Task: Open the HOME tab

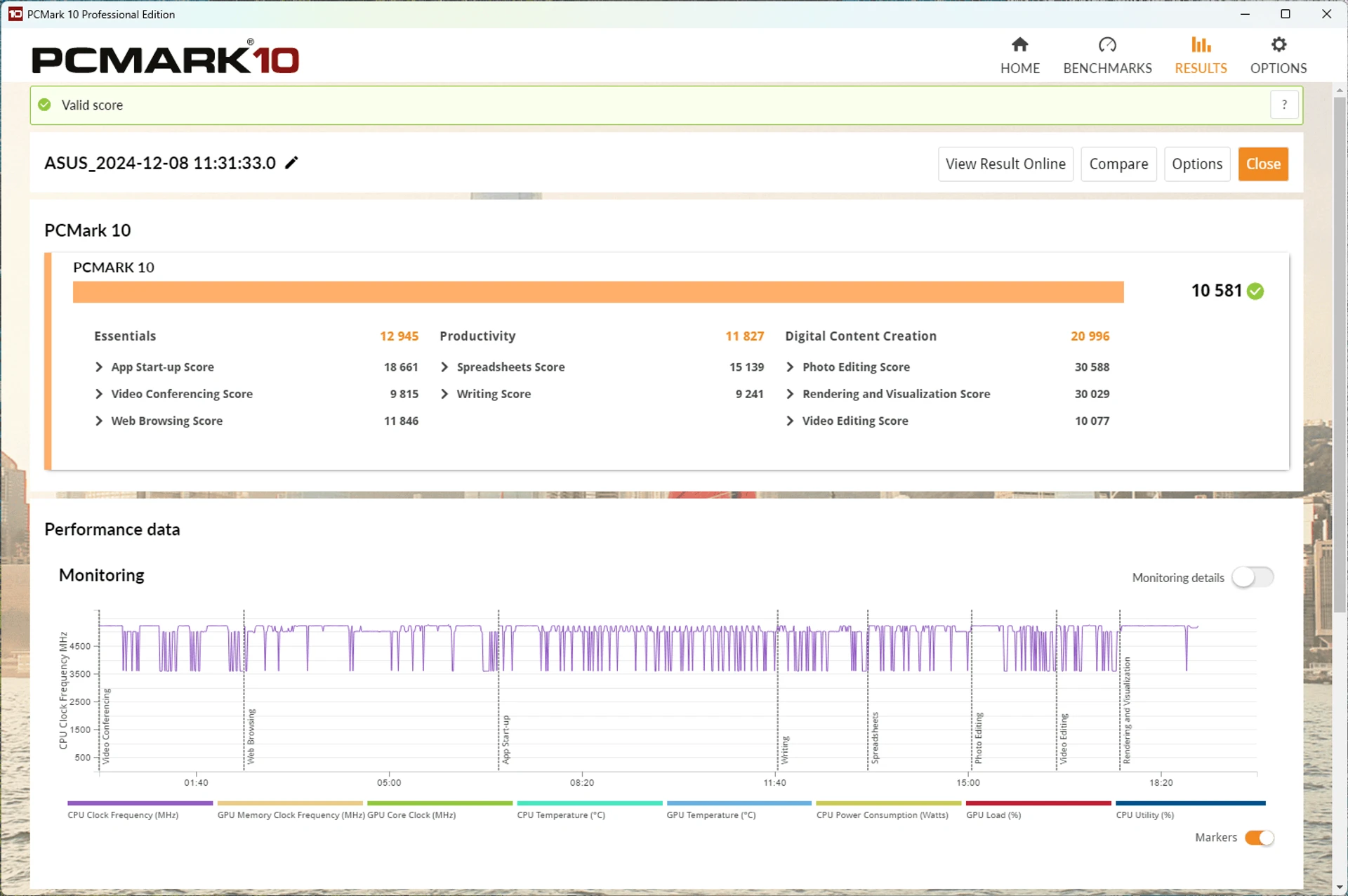Action: click(1019, 56)
